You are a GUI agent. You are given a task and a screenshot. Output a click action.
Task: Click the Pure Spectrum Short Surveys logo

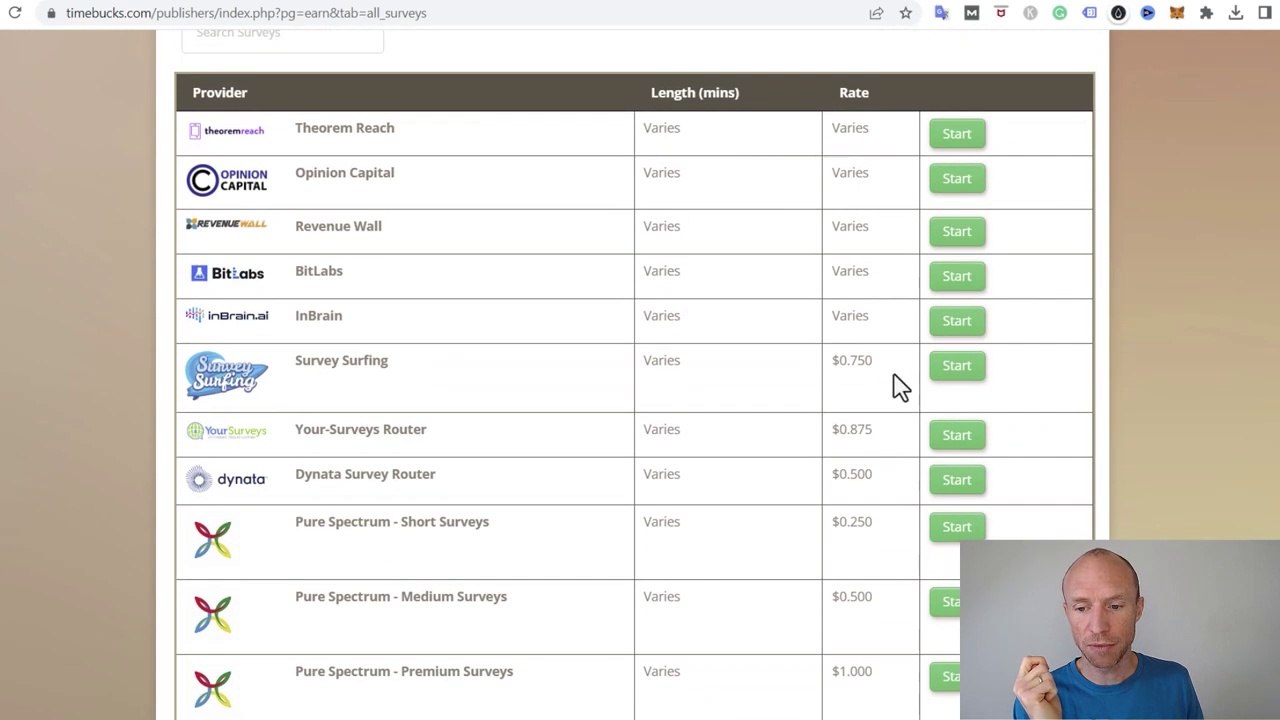pyautogui.click(x=212, y=540)
